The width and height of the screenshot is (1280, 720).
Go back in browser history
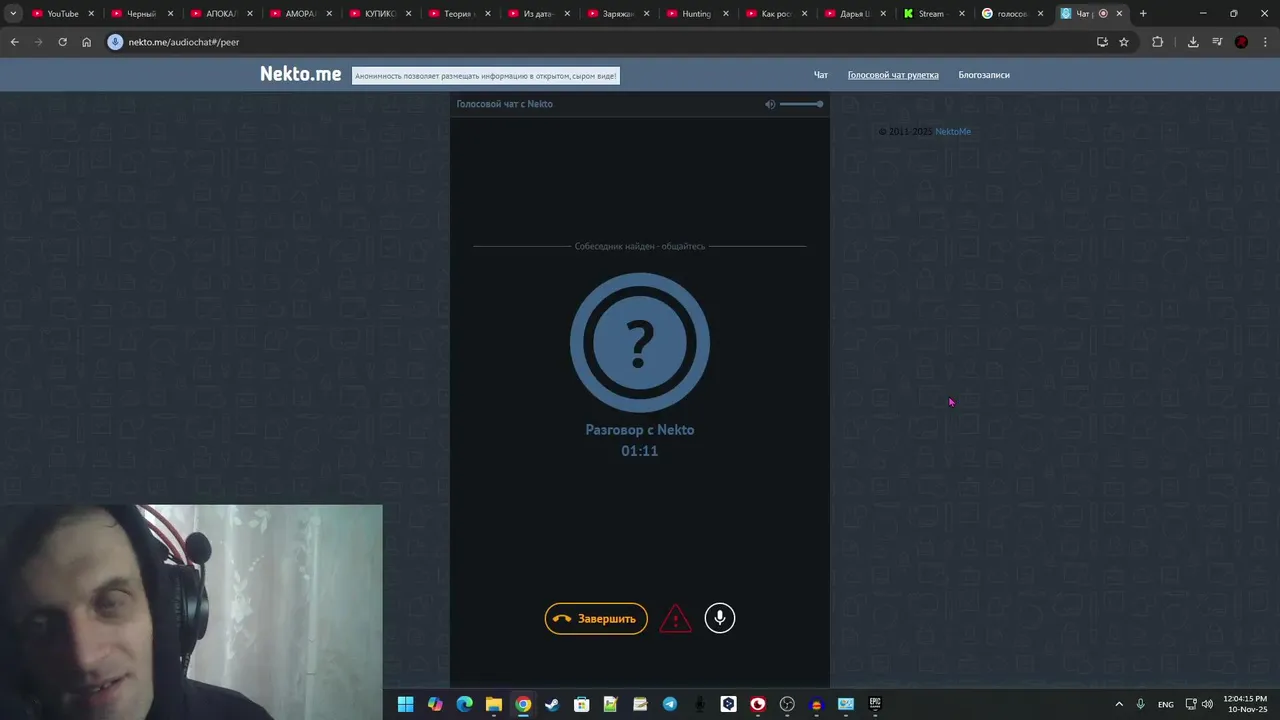pyautogui.click(x=14, y=42)
